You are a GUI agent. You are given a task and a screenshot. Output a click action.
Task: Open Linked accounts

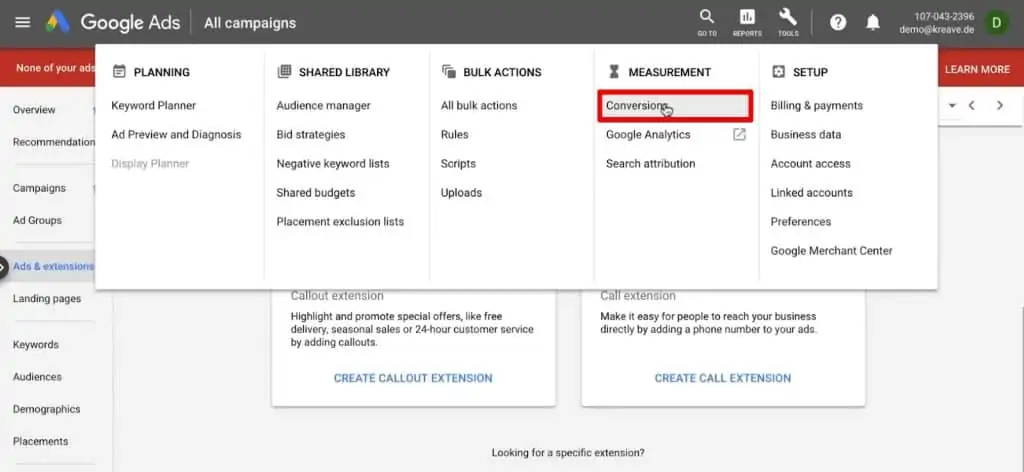coord(812,193)
